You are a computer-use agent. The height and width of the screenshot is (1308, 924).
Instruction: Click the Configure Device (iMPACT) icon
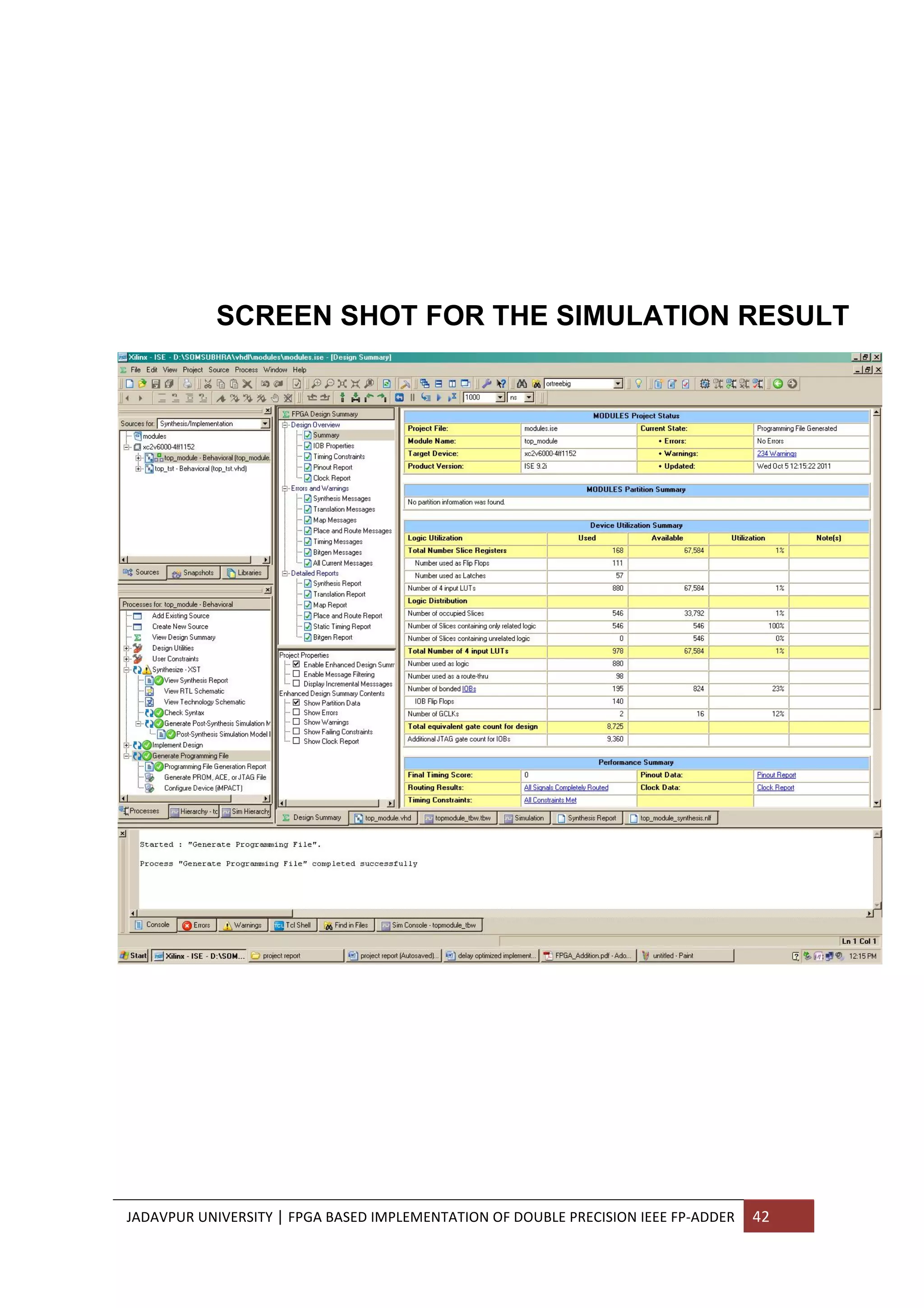click(150, 788)
